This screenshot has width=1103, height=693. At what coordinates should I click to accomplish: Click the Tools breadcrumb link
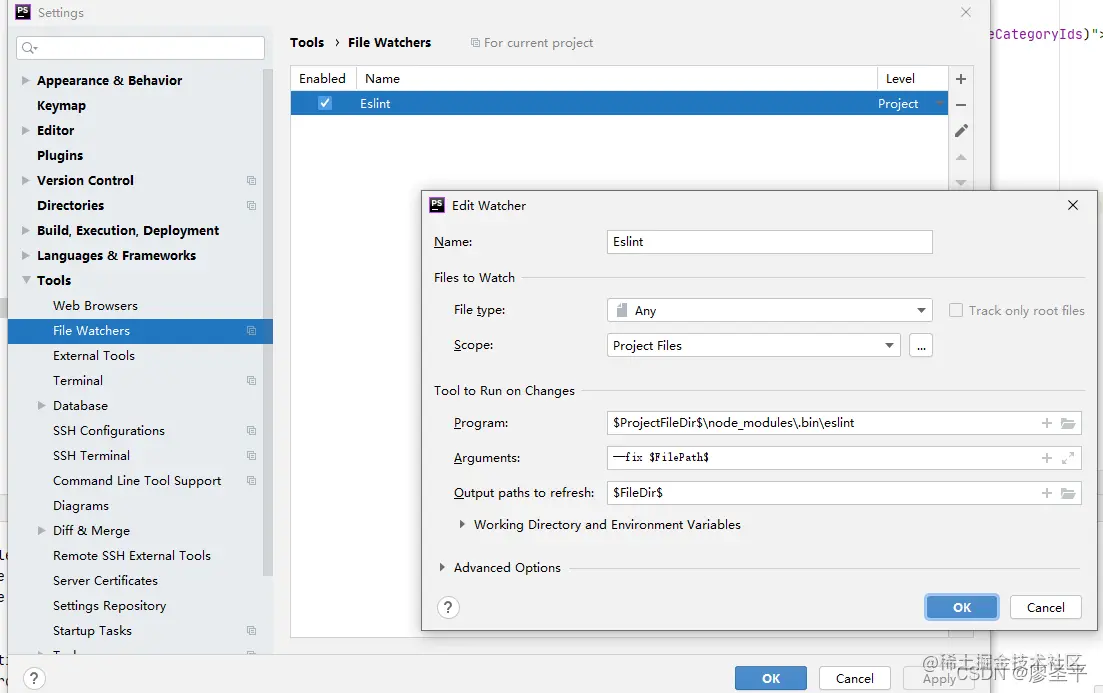coord(307,42)
